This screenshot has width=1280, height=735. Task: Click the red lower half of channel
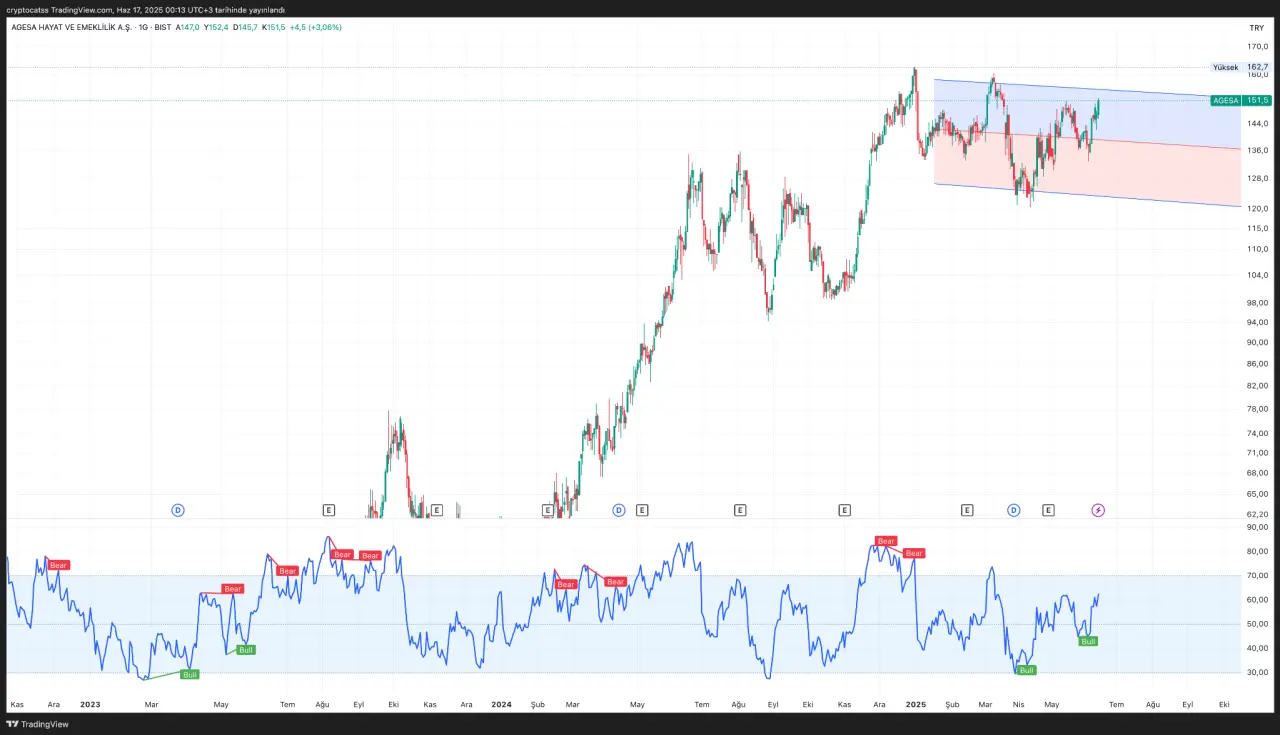tap(1150, 172)
